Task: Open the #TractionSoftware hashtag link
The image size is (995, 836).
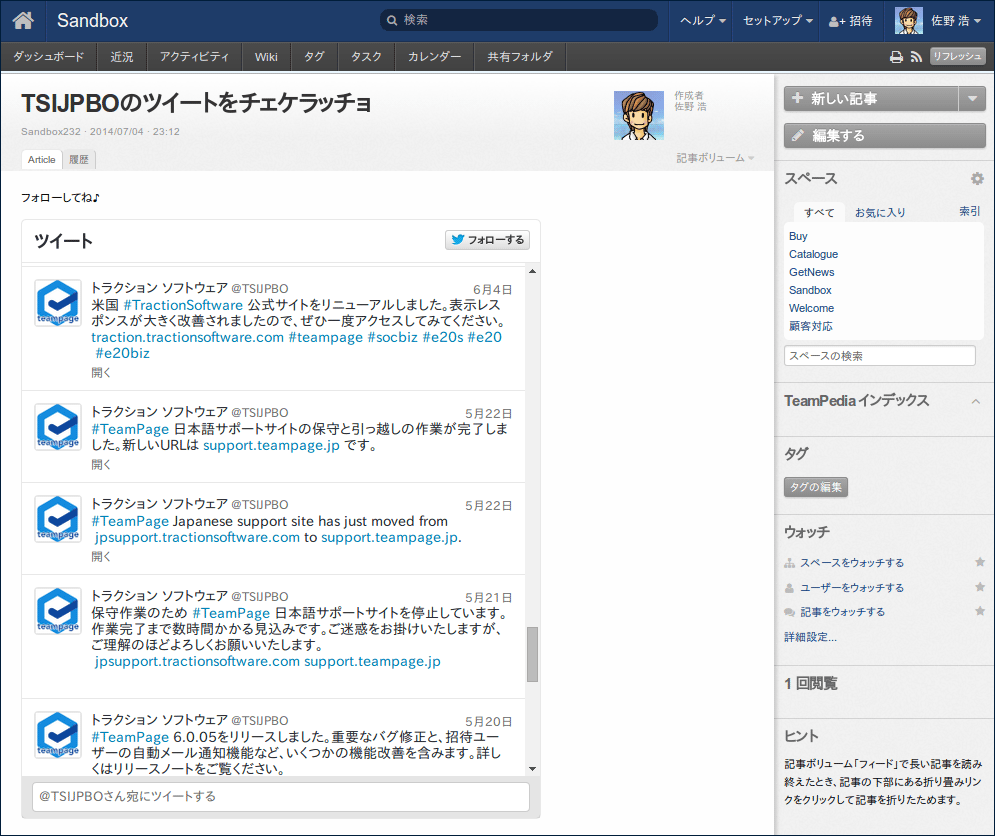Action: pyautogui.click(x=183, y=305)
